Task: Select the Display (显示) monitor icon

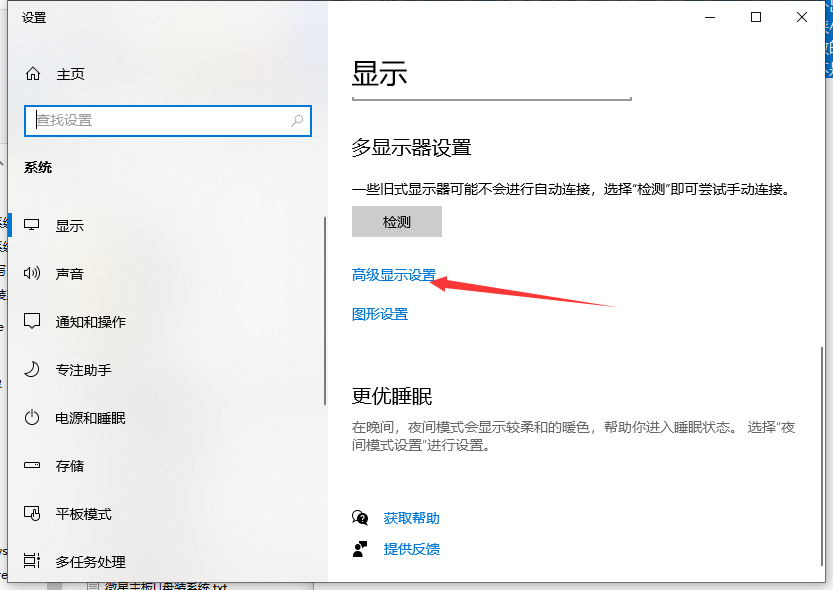Action: [33, 226]
